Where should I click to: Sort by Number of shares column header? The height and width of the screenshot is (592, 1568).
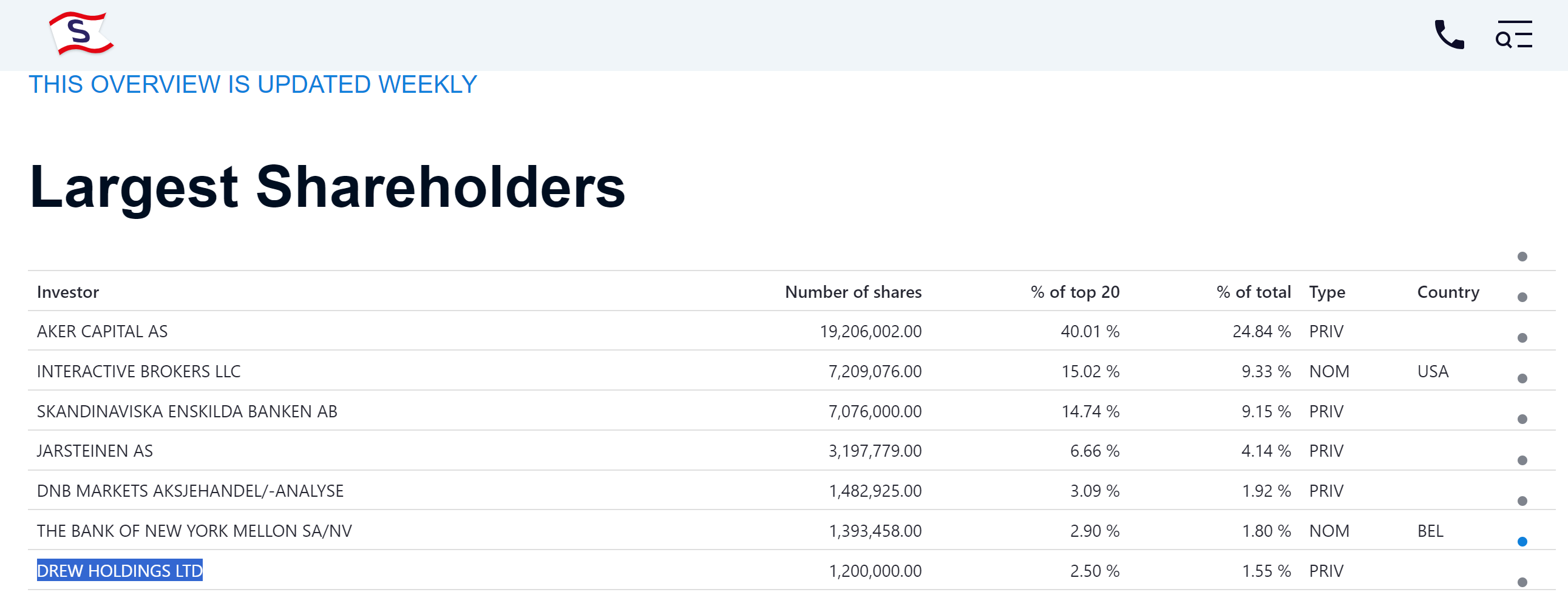tap(853, 292)
